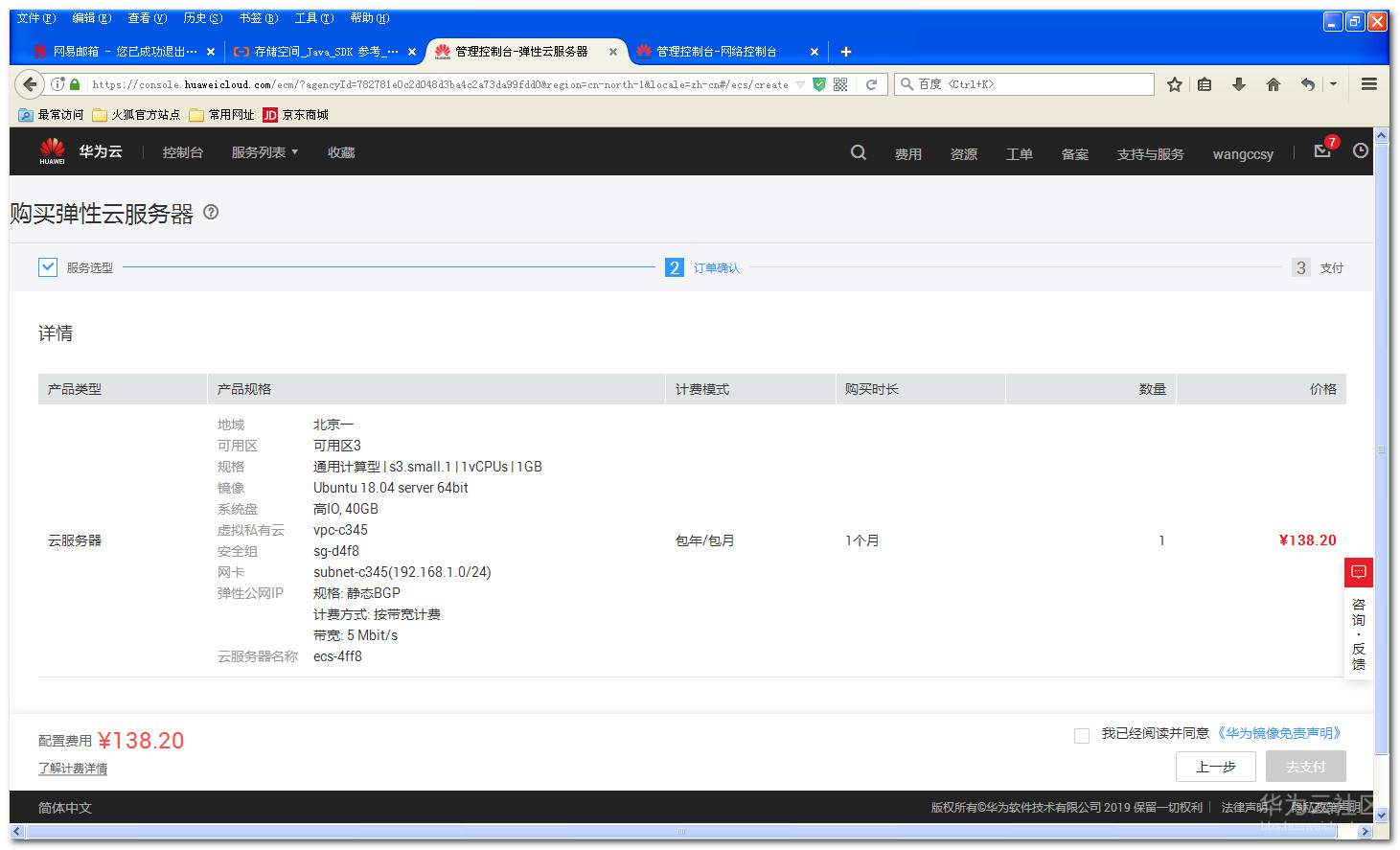Open the 备案 header link

click(1075, 153)
